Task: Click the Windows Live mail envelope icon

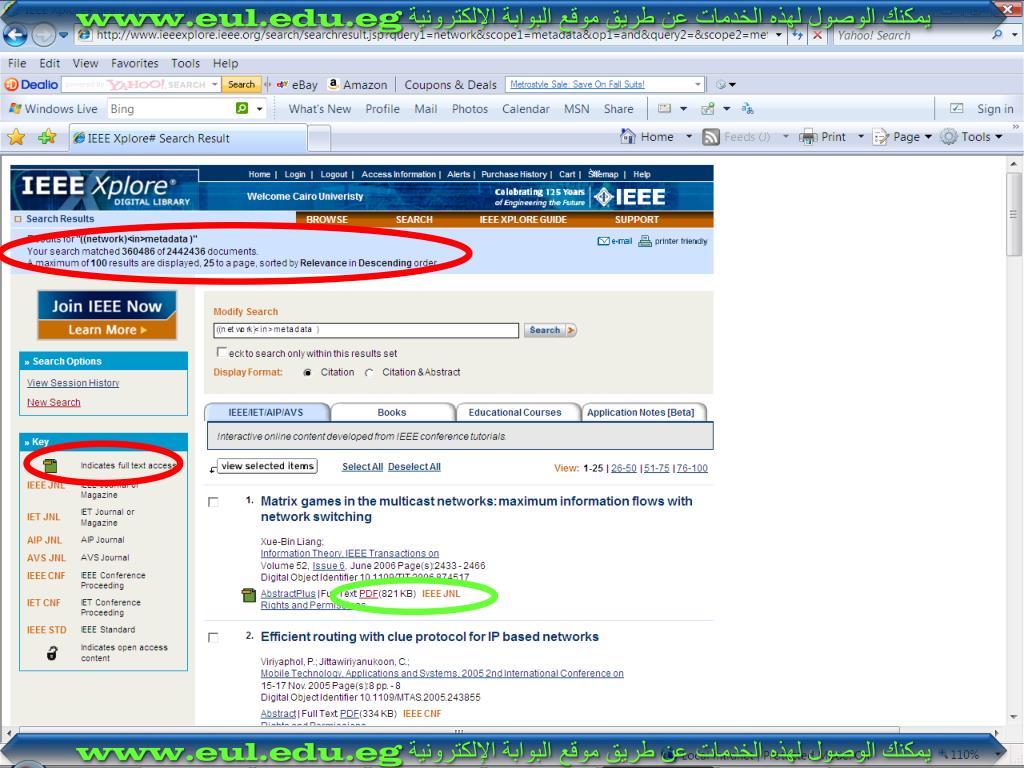Action: 664,108
